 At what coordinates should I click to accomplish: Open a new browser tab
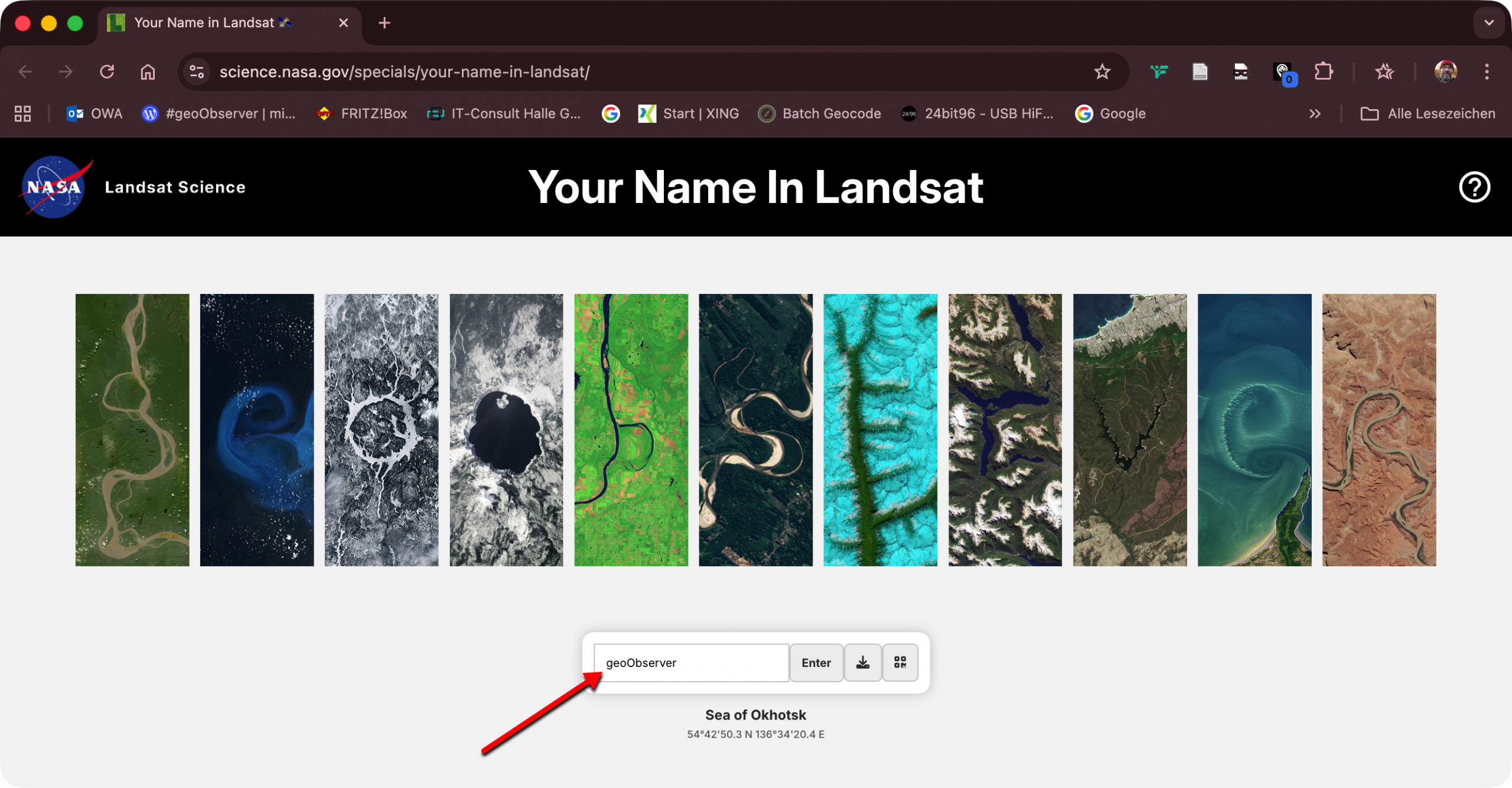point(384,23)
